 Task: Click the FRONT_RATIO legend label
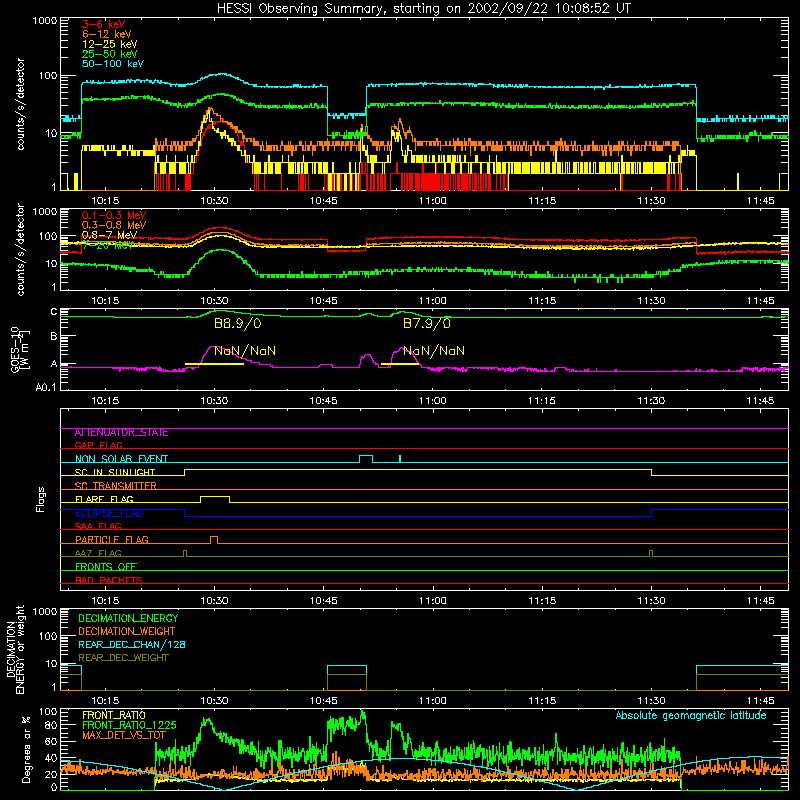pos(114,715)
